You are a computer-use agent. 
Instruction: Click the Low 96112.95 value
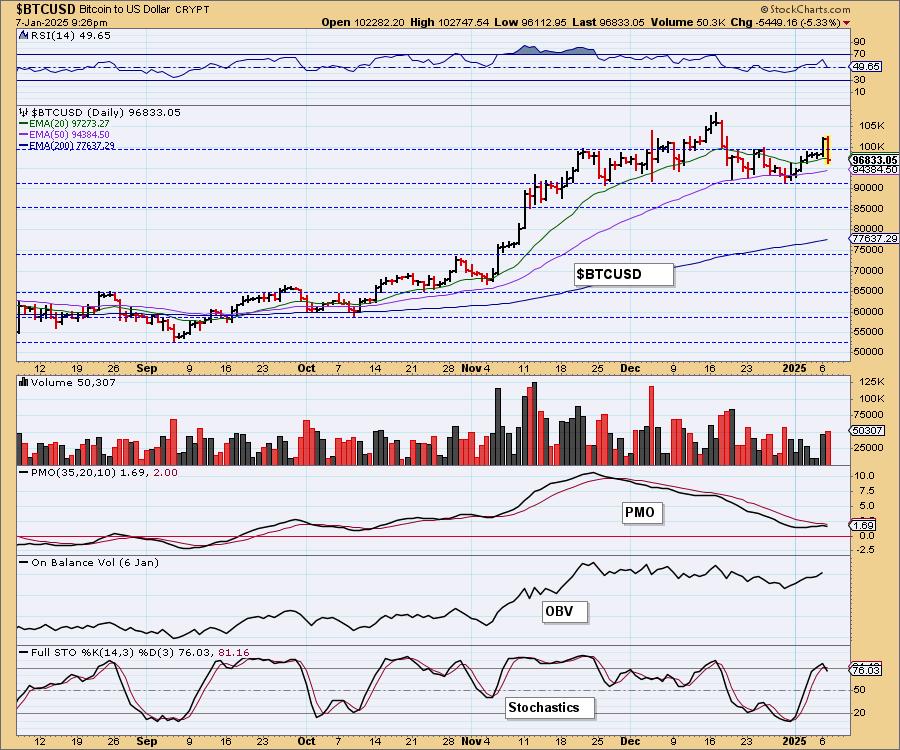click(530, 22)
